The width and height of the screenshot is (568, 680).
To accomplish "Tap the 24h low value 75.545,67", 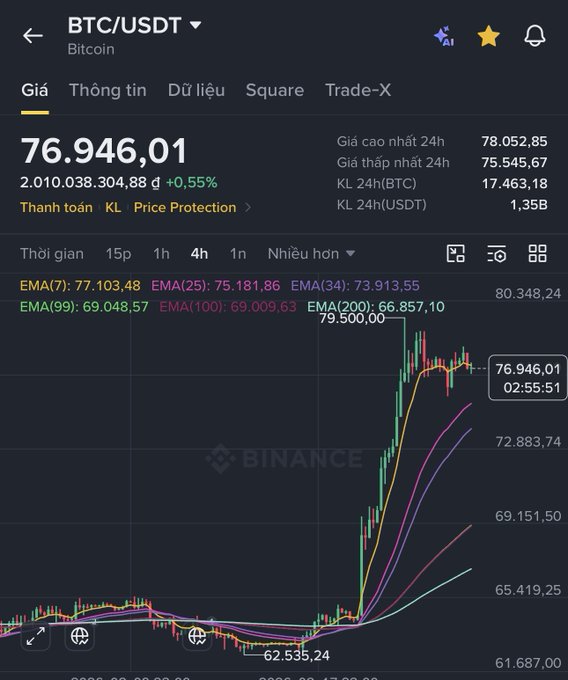I will (514, 162).
